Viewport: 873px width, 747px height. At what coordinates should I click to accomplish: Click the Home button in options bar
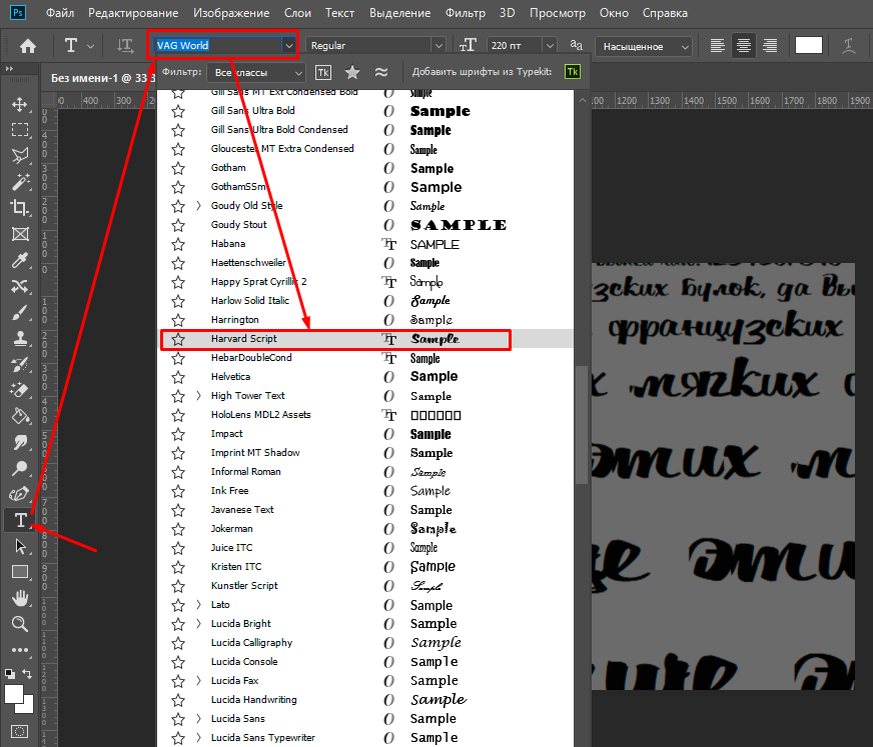[28, 46]
